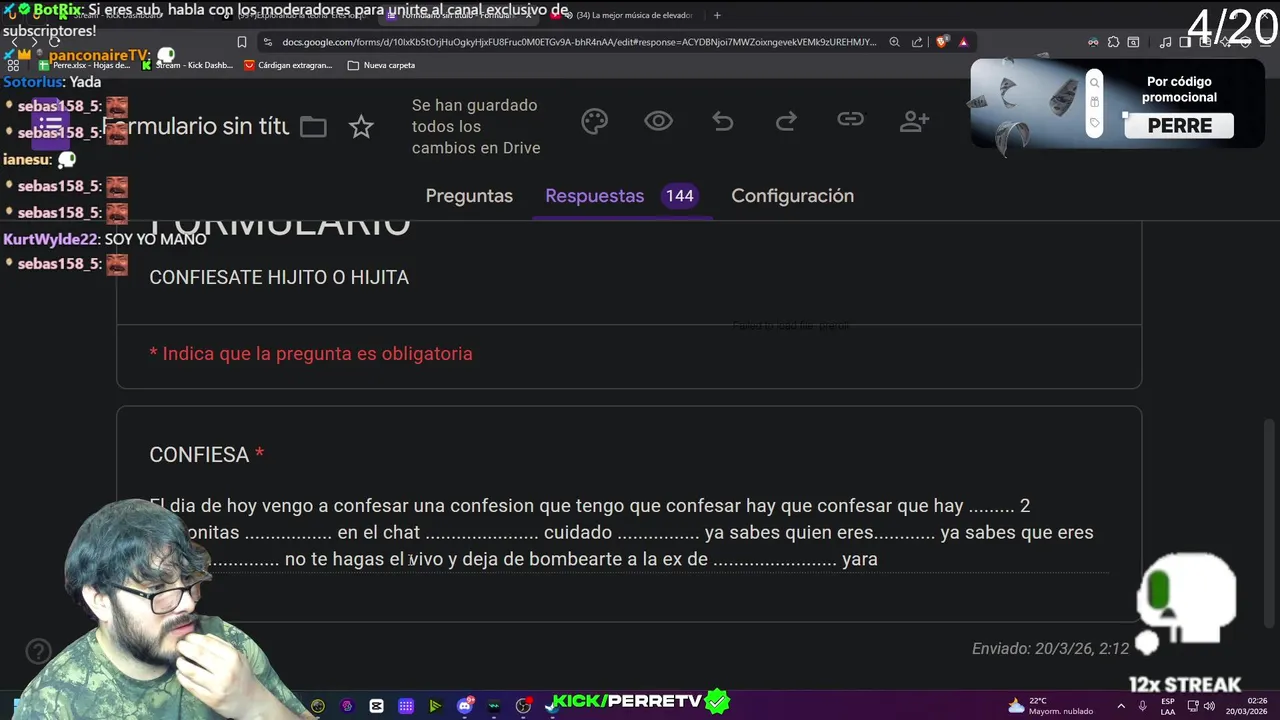
Task: Click the CONFIESATE HIJITO O HIJITA description
Action: pyautogui.click(x=279, y=278)
